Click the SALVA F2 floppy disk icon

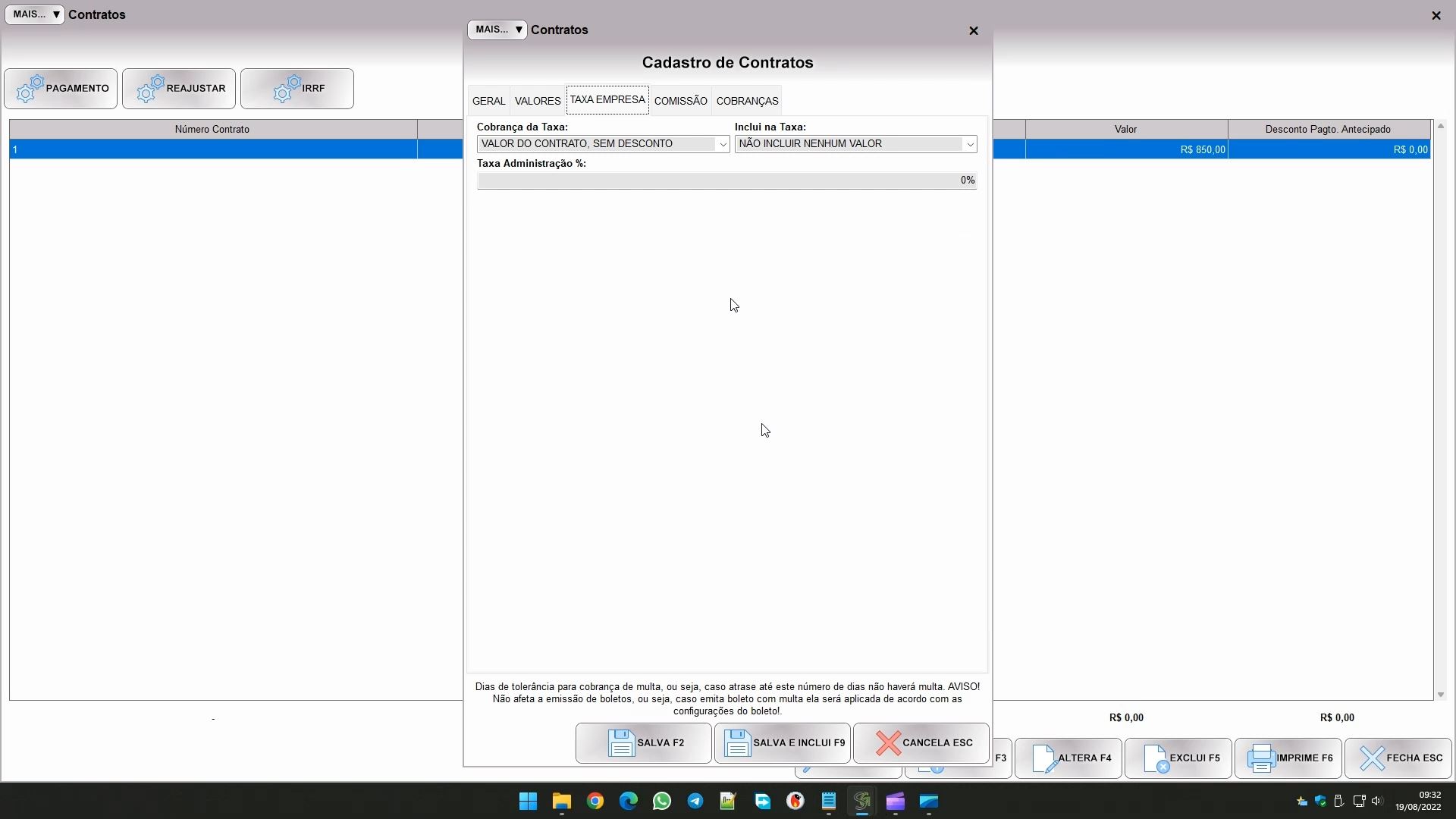(x=621, y=743)
